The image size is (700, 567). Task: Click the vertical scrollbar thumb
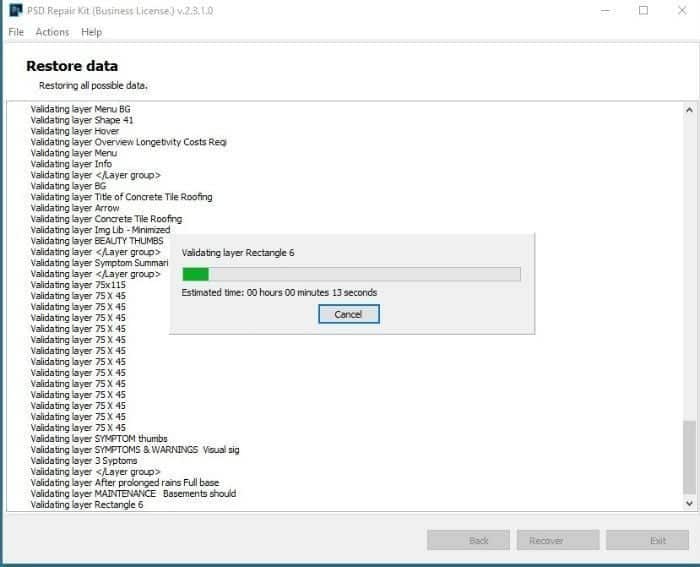pyautogui.click(x=689, y=456)
